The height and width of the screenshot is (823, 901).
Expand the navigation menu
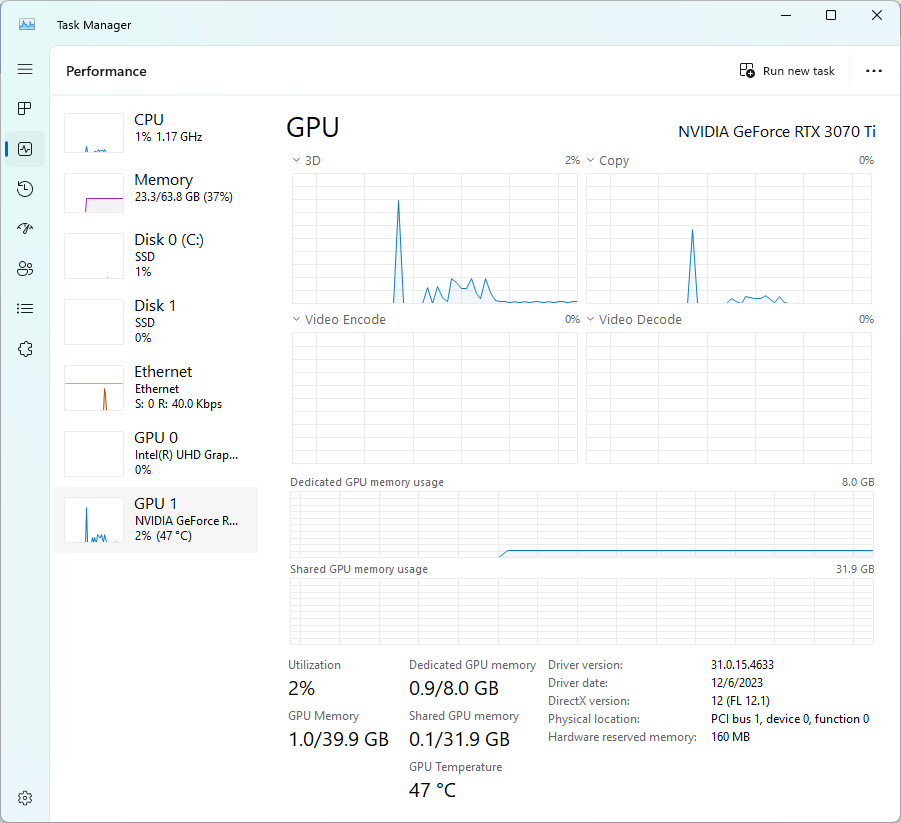coord(25,69)
